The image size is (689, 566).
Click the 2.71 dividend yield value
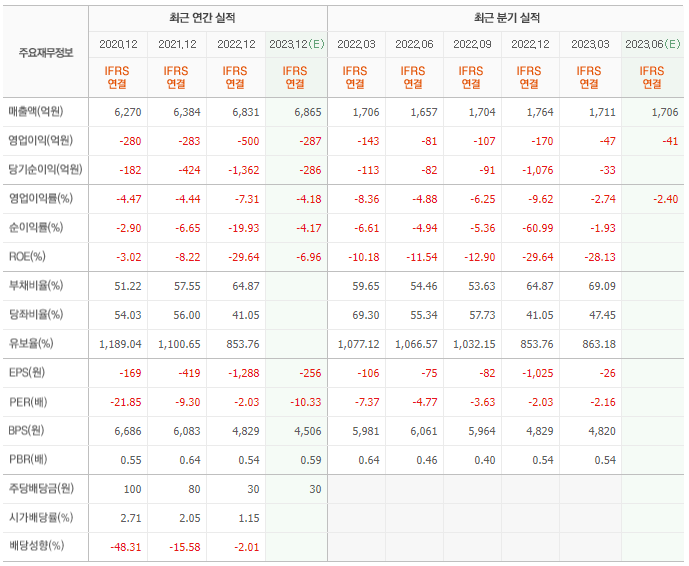[x=131, y=519]
